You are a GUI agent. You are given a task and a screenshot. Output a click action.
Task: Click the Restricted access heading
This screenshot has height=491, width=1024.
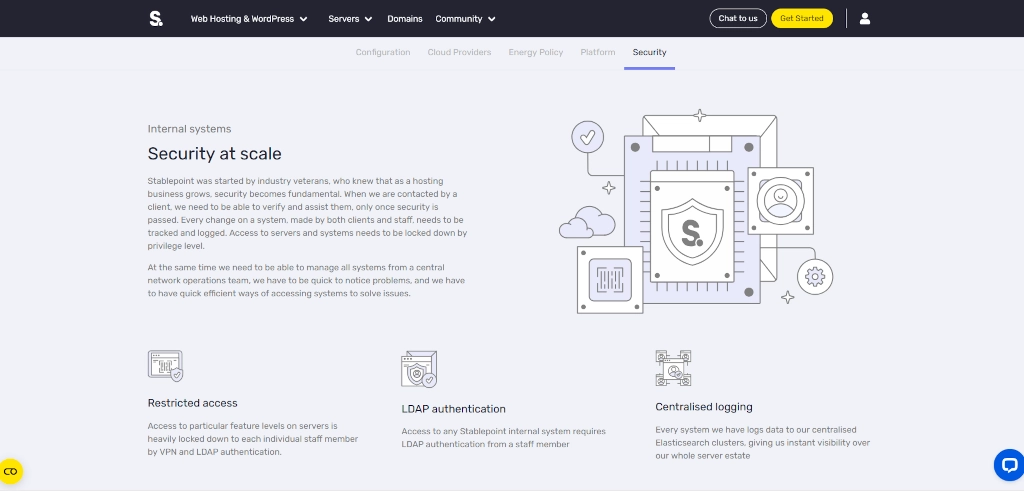tap(193, 403)
